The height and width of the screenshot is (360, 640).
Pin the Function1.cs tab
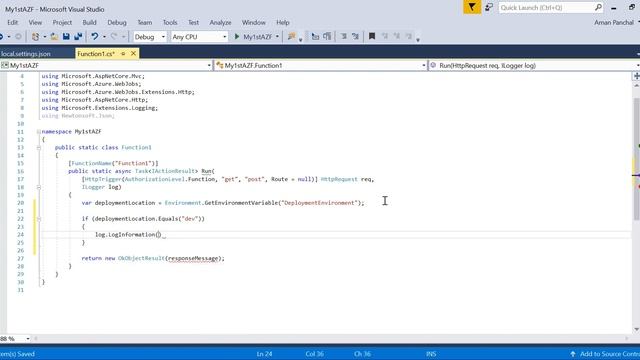[x=123, y=54]
